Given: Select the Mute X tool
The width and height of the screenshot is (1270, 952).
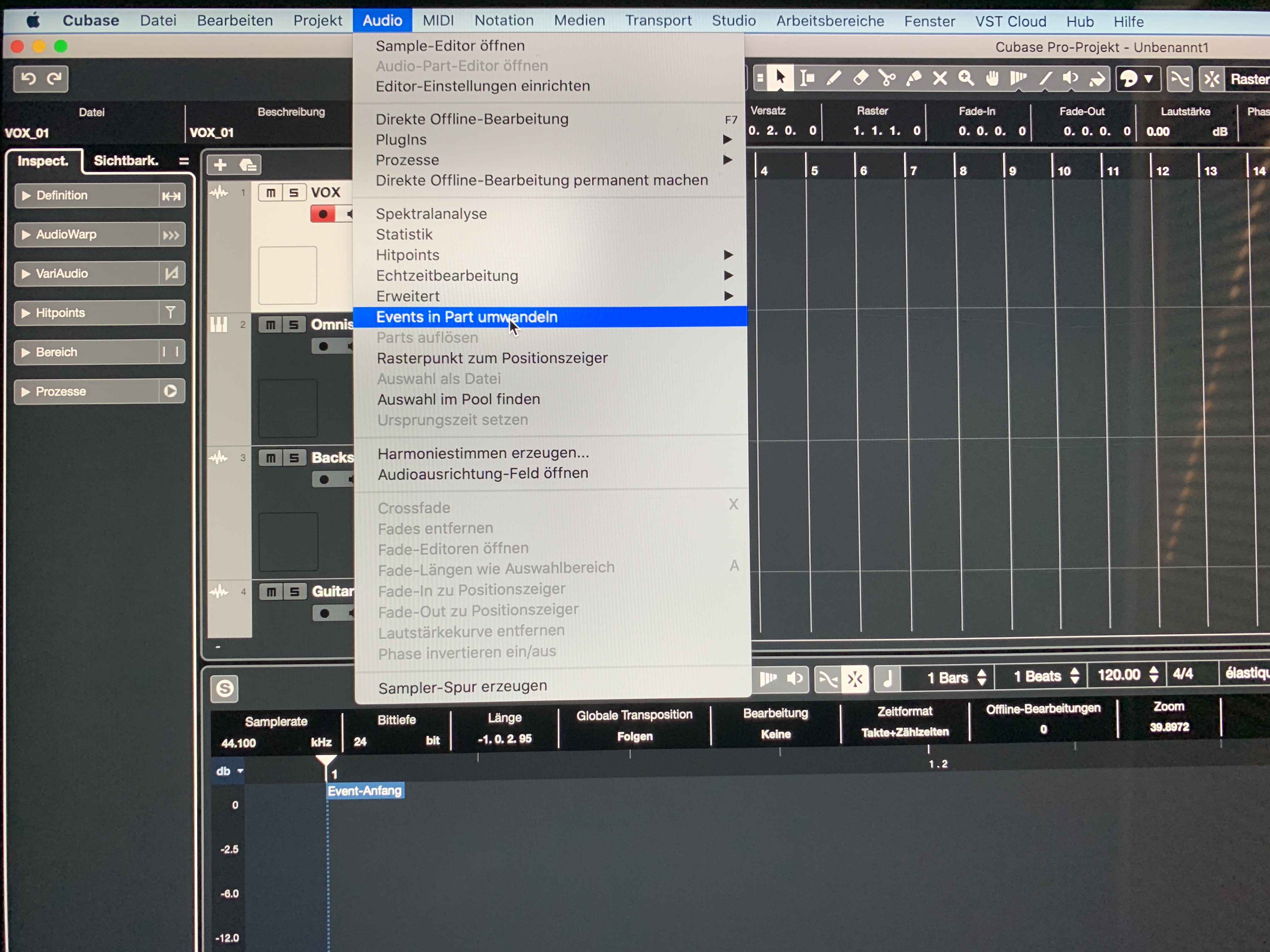Looking at the screenshot, I should [x=940, y=78].
